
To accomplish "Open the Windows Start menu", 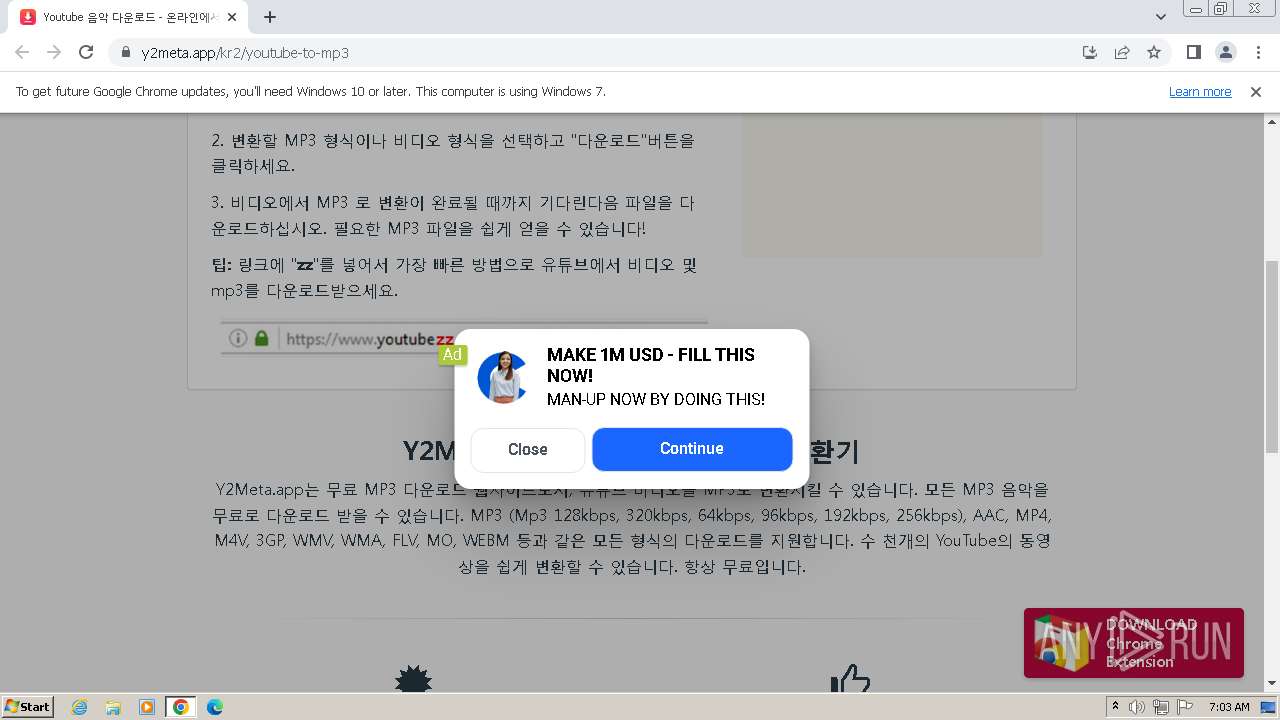I will tap(28, 706).
